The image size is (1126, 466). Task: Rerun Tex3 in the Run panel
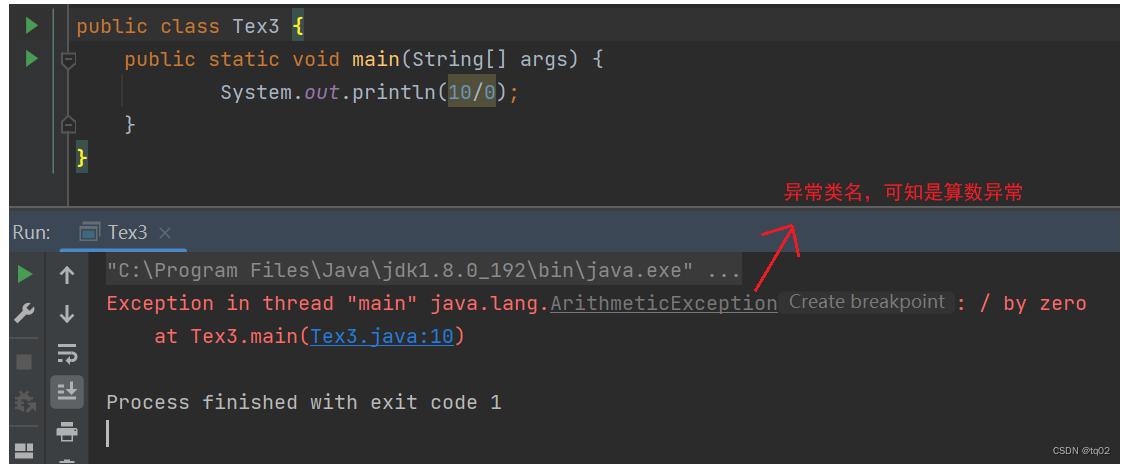pos(25,274)
